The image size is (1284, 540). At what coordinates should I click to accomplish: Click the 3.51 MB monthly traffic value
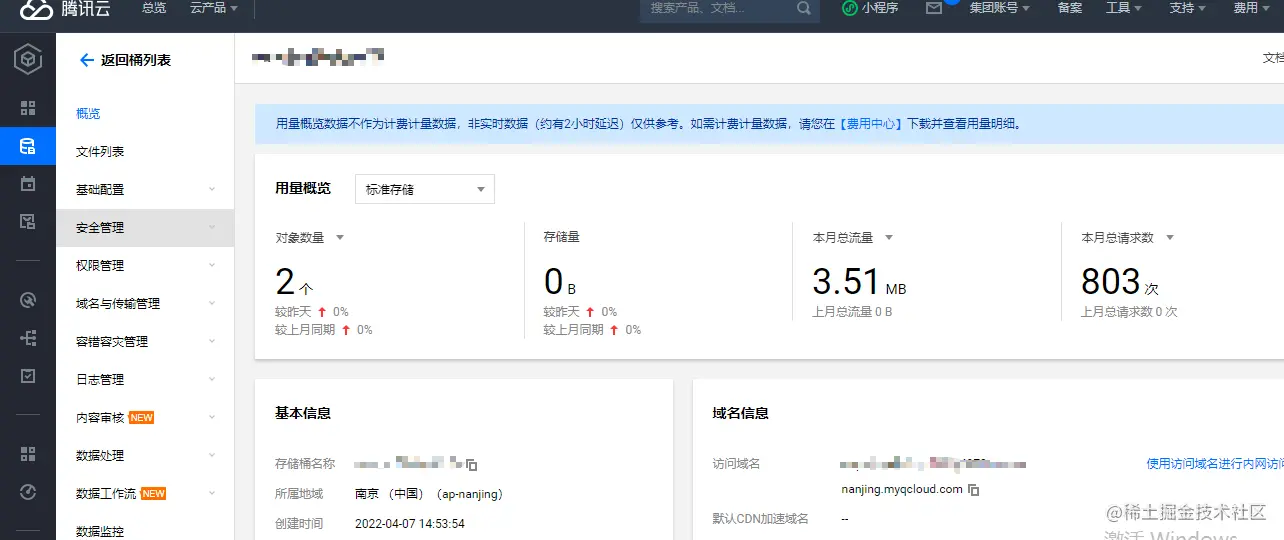pos(859,283)
